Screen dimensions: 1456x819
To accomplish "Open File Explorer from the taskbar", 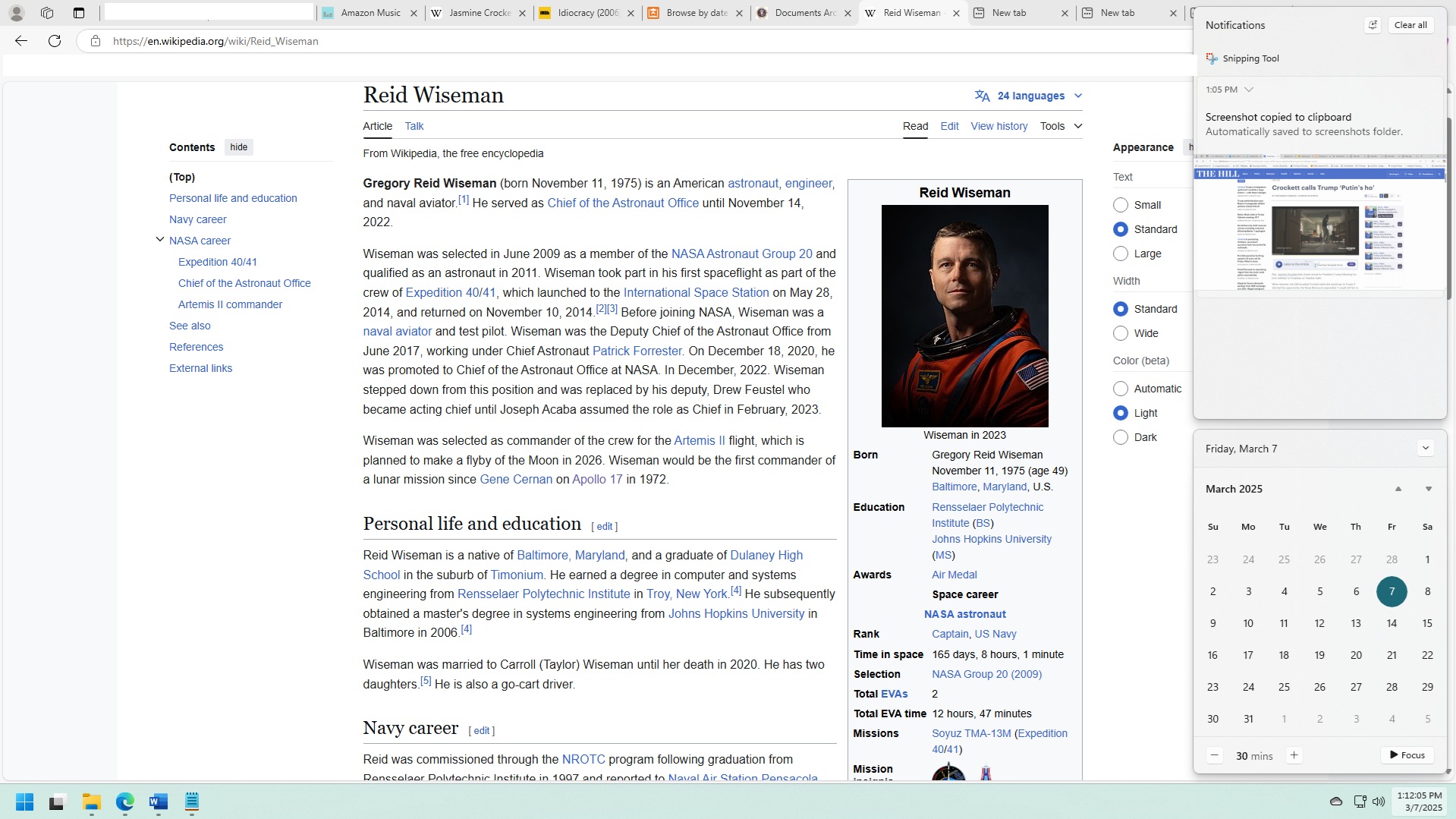I will pos(92,802).
